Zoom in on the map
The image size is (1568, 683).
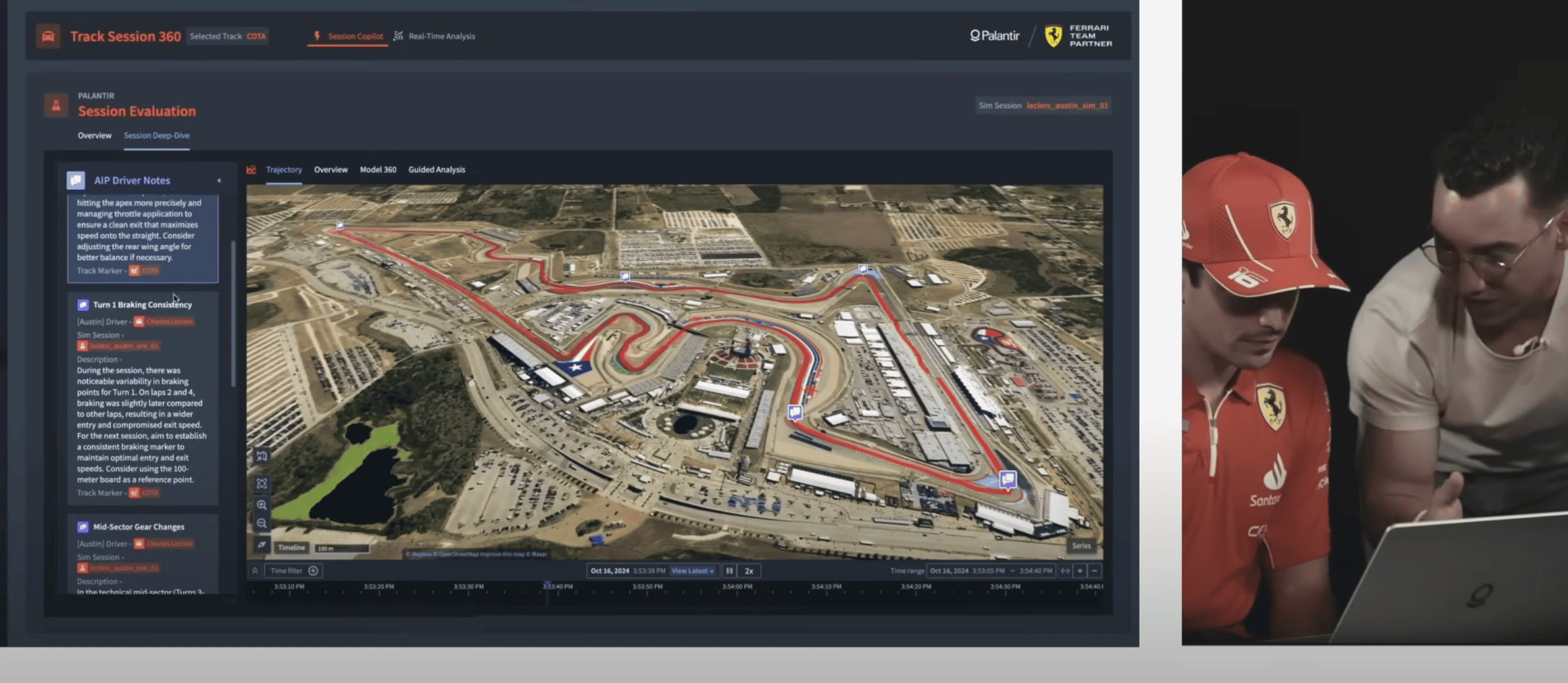[262, 506]
